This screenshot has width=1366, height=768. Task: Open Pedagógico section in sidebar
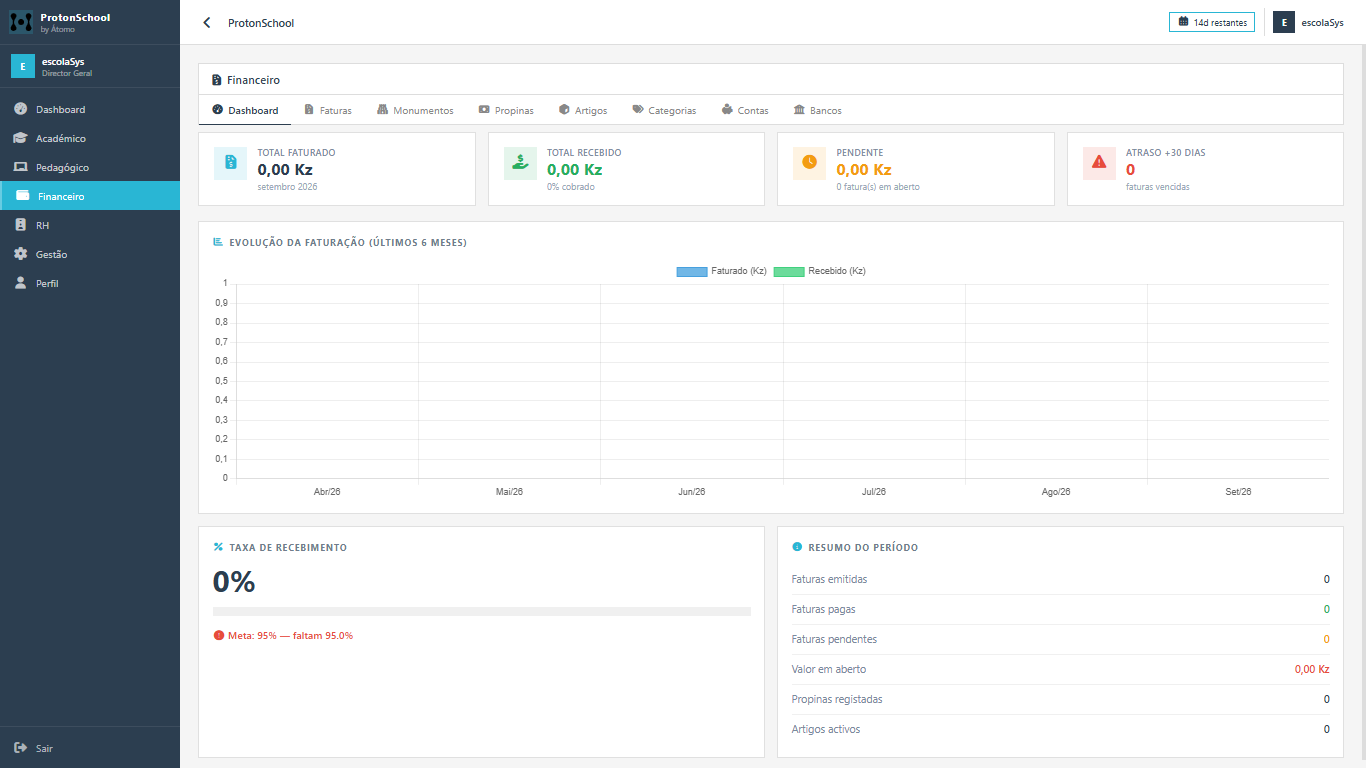[90, 167]
